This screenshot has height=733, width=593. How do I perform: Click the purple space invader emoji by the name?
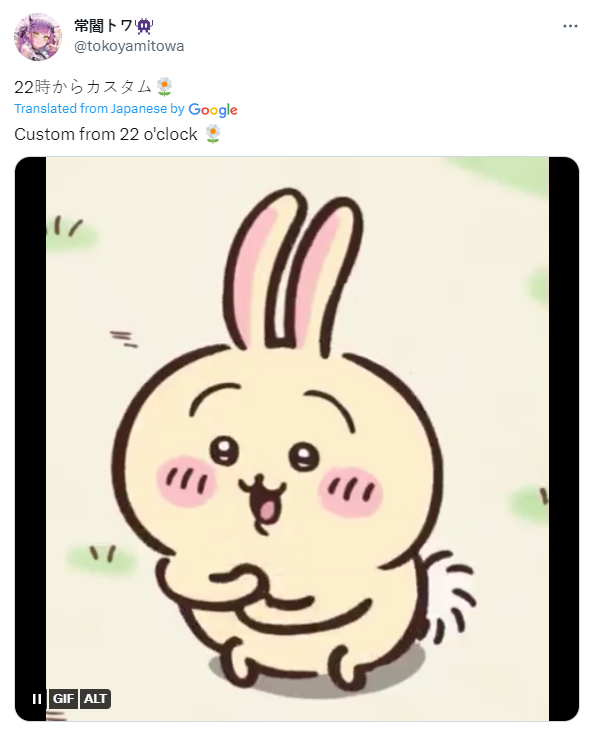click(144, 26)
